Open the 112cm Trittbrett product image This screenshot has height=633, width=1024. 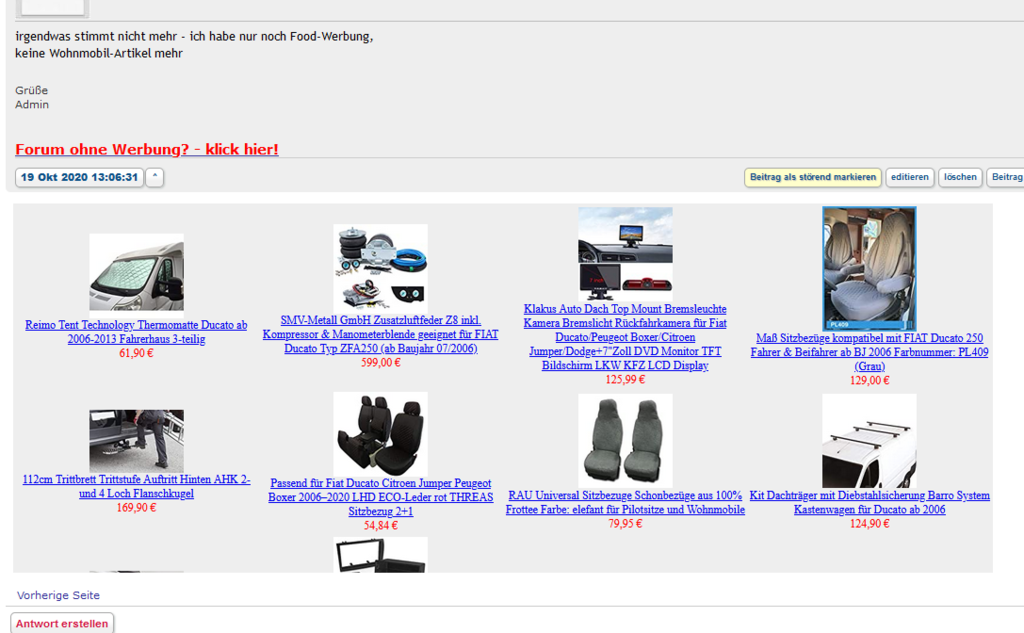136,441
